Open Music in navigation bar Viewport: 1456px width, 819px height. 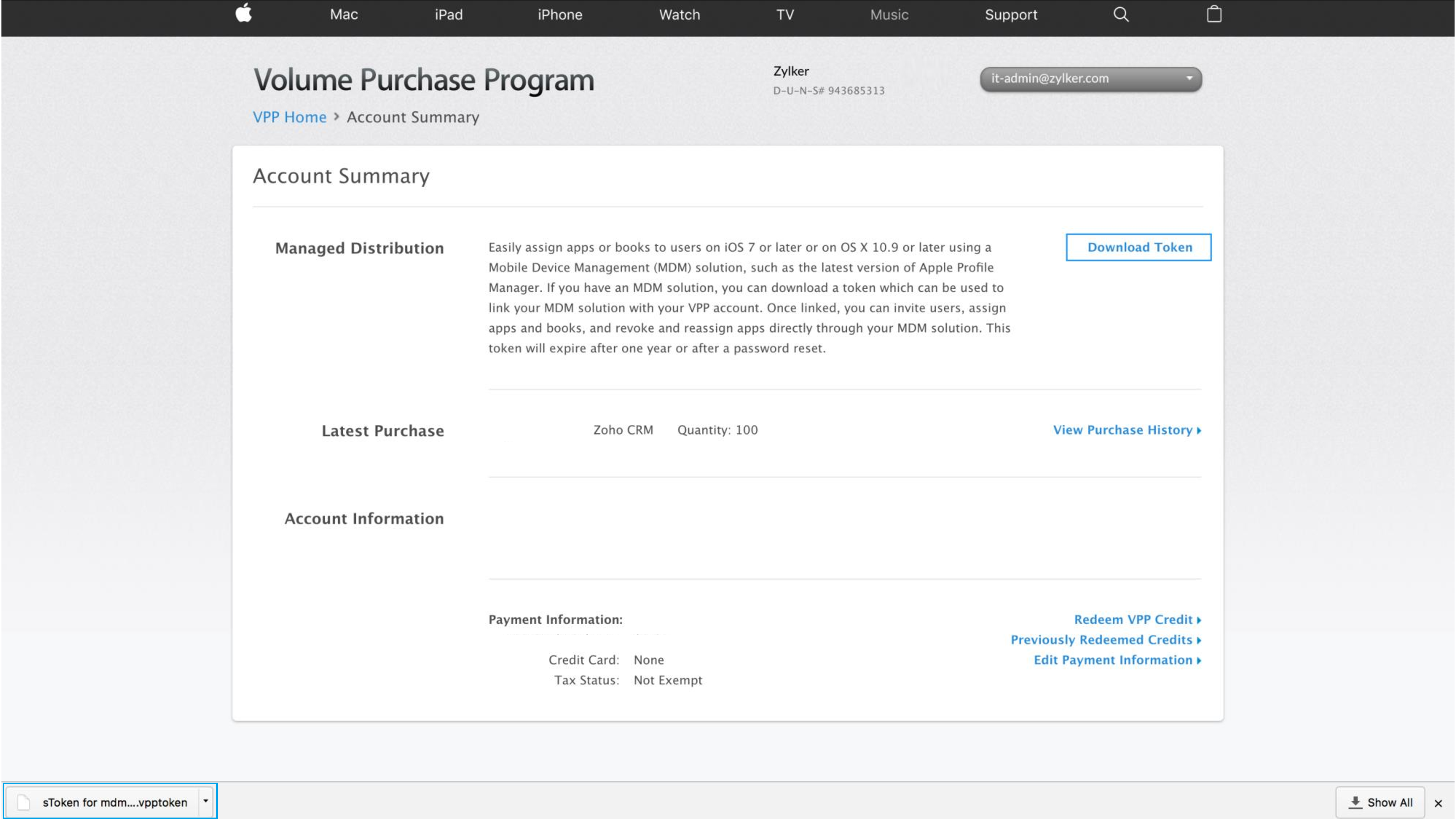tap(888, 15)
